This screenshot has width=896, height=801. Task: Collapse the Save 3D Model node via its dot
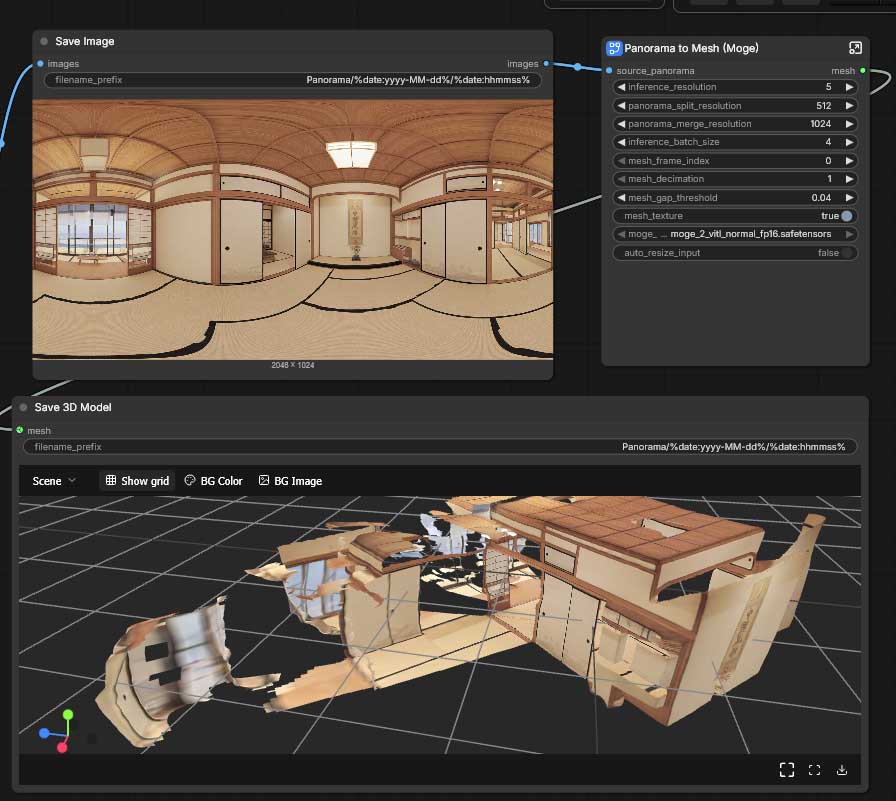(x=23, y=407)
